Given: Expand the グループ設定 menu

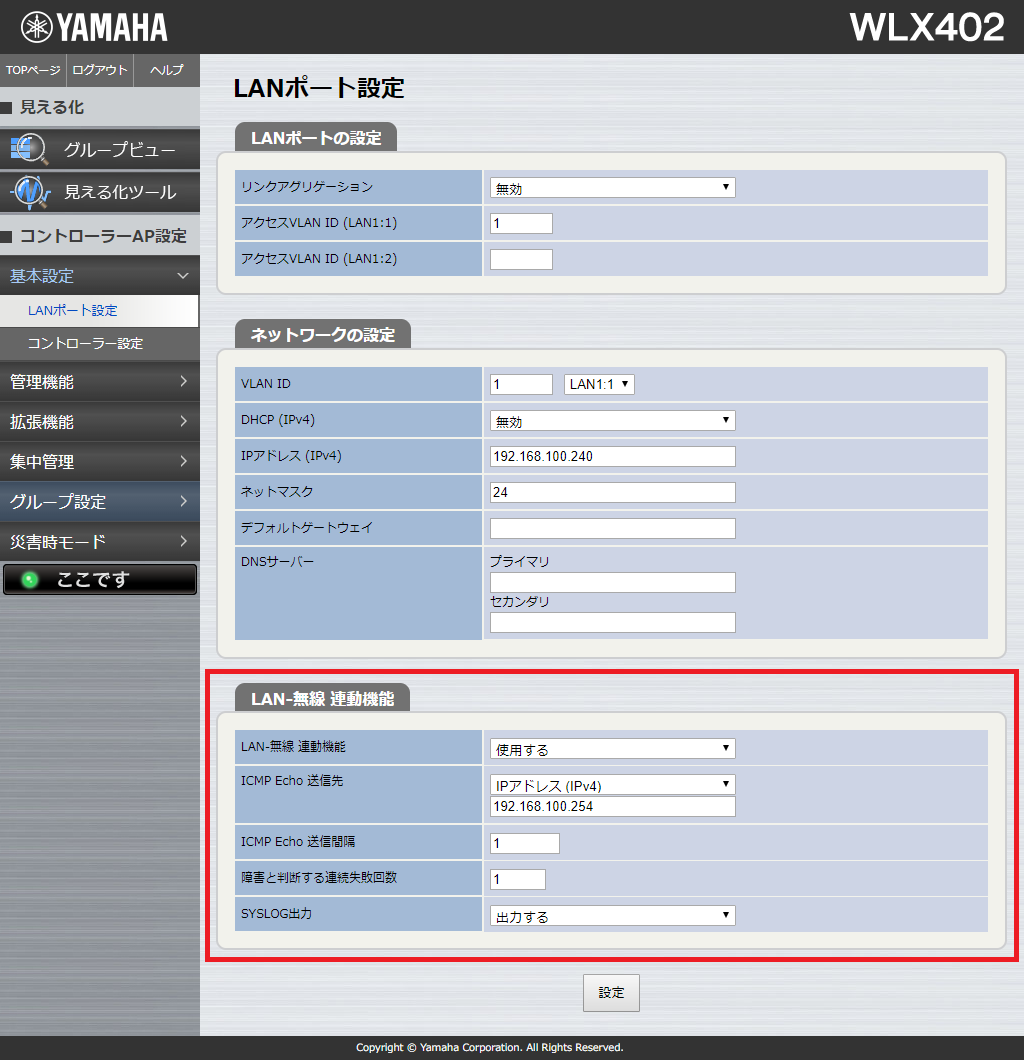Looking at the screenshot, I should coord(100,502).
